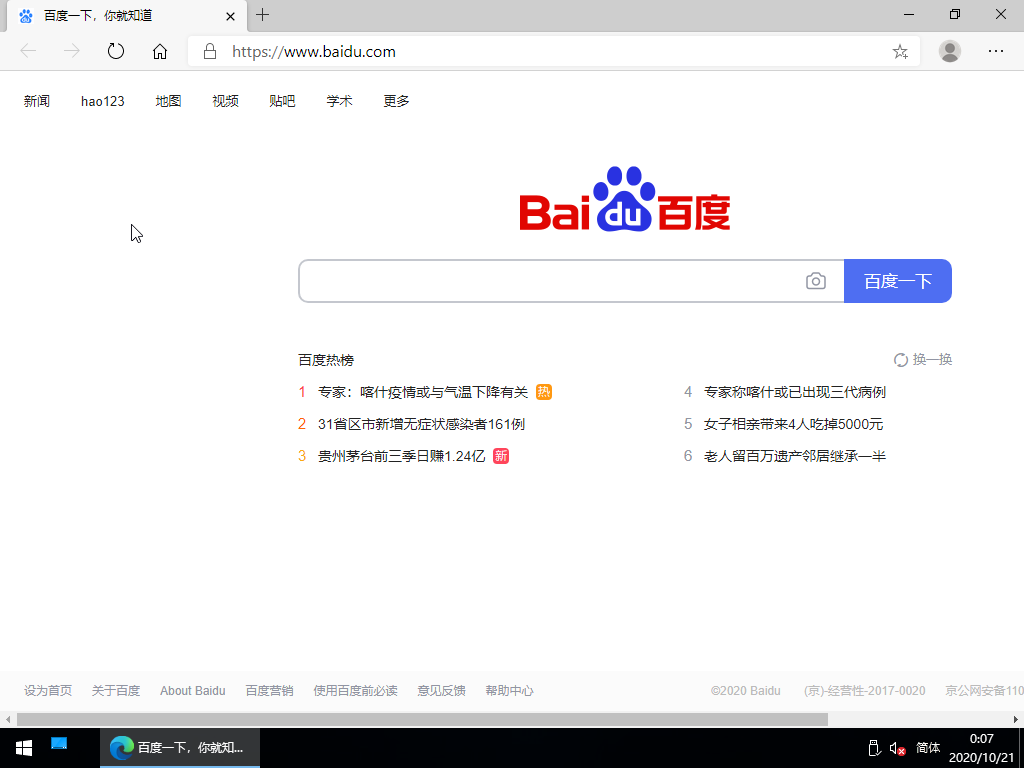Open hot item 专家称喀什或已出现三代病例
This screenshot has height=768, width=1024.
click(x=795, y=392)
